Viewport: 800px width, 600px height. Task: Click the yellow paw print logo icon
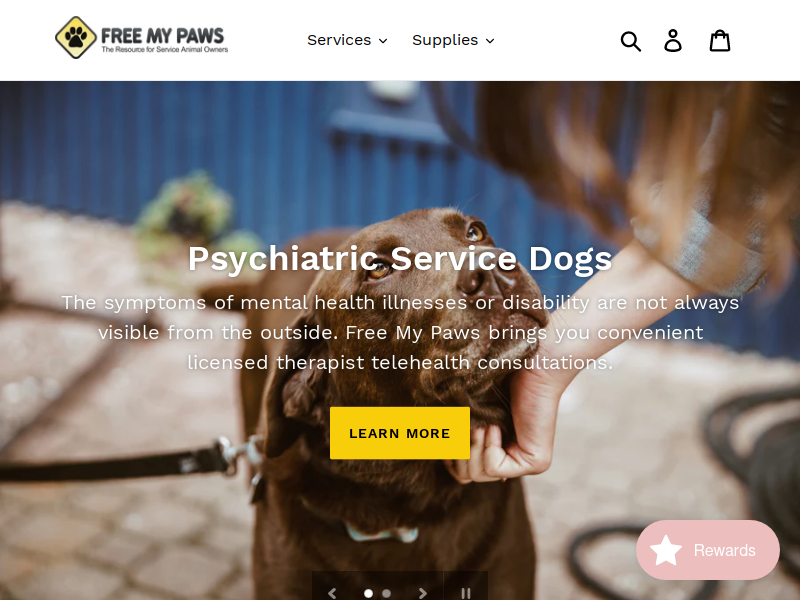coord(76,37)
